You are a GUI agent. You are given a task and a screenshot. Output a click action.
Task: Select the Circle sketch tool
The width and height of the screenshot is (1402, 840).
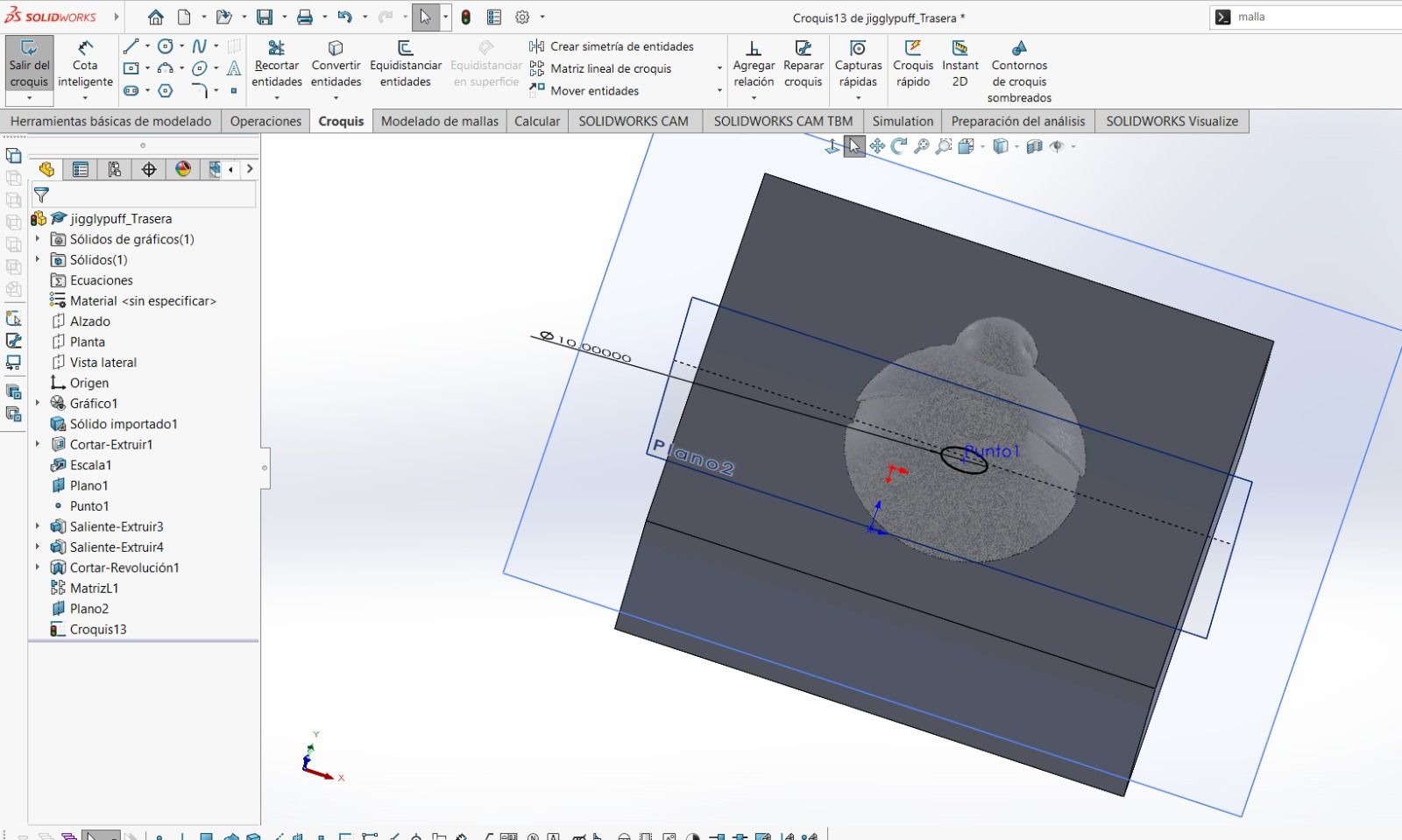pos(165,46)
